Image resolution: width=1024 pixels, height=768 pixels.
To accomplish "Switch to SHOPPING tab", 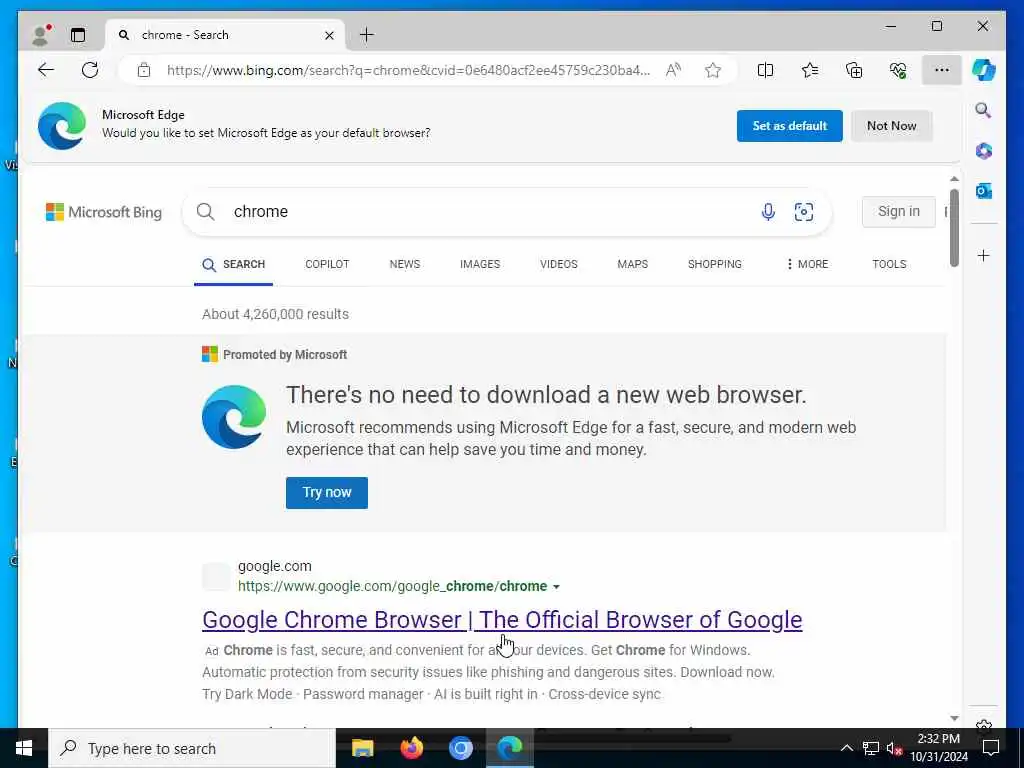I will (714, 264).
